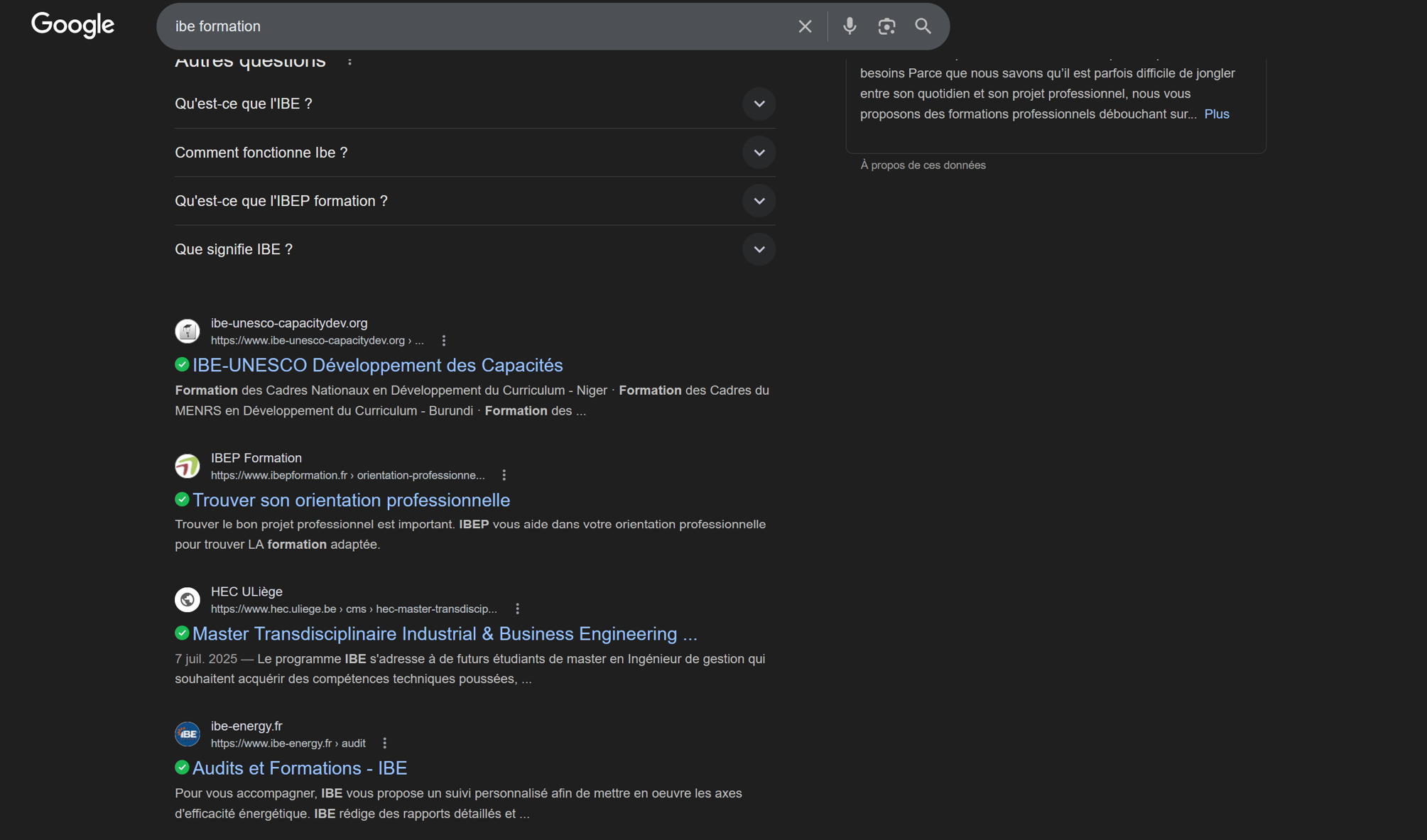
Task: Expand "Que signifie IBE ?" question
Action: click(759, 249)
